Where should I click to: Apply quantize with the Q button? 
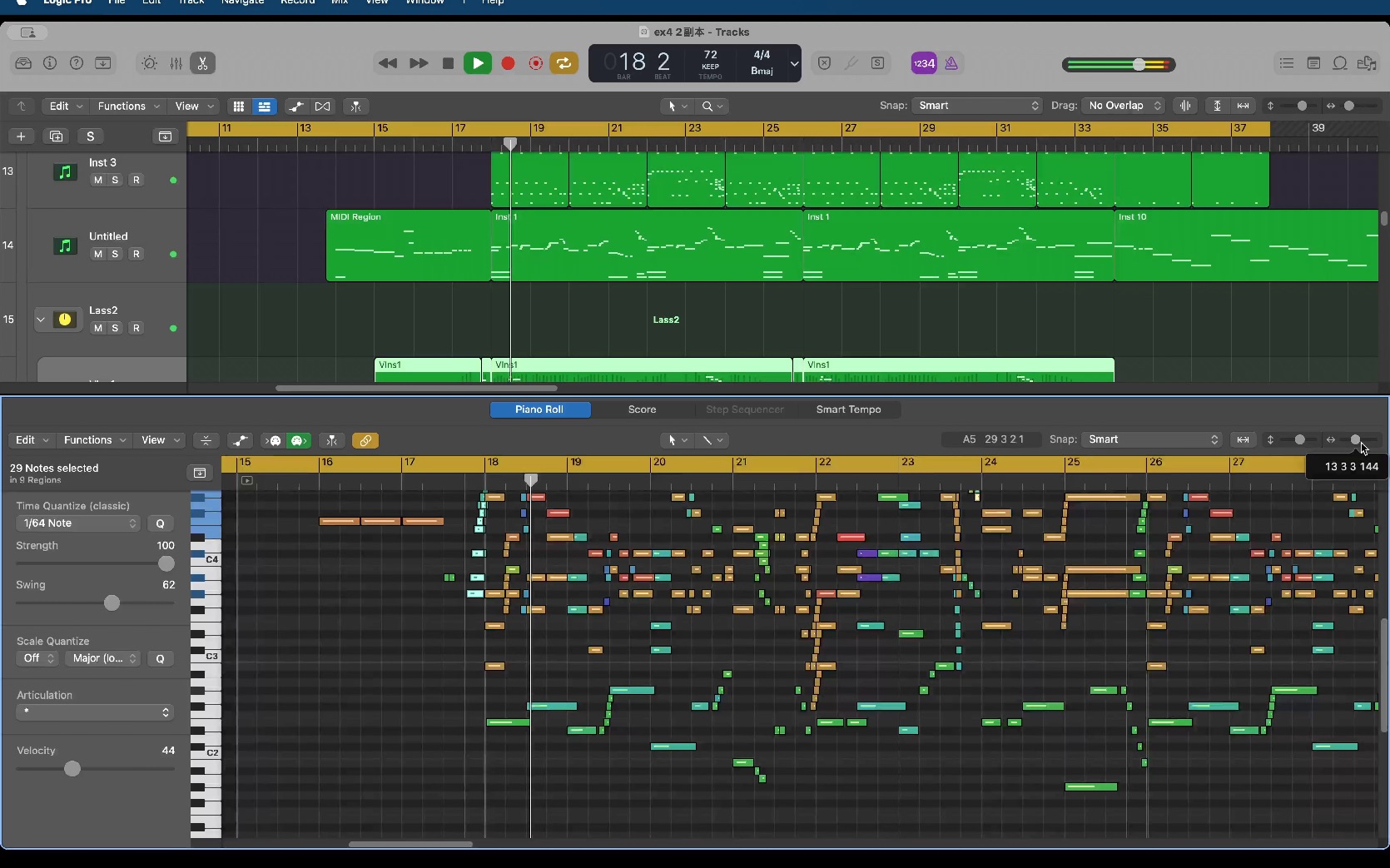[x=161, y=523]
